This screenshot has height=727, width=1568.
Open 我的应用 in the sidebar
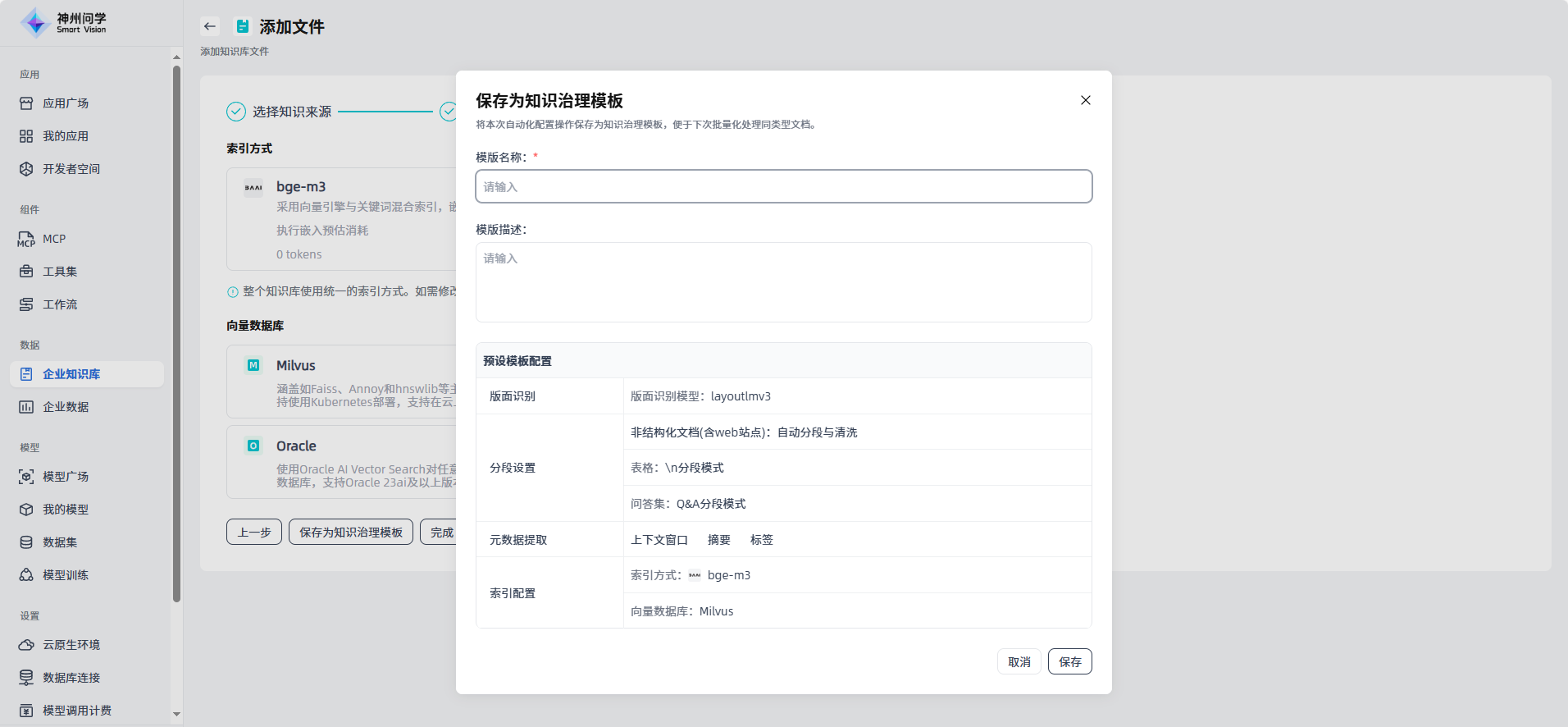pyautogui.click(x=66, y=136)
